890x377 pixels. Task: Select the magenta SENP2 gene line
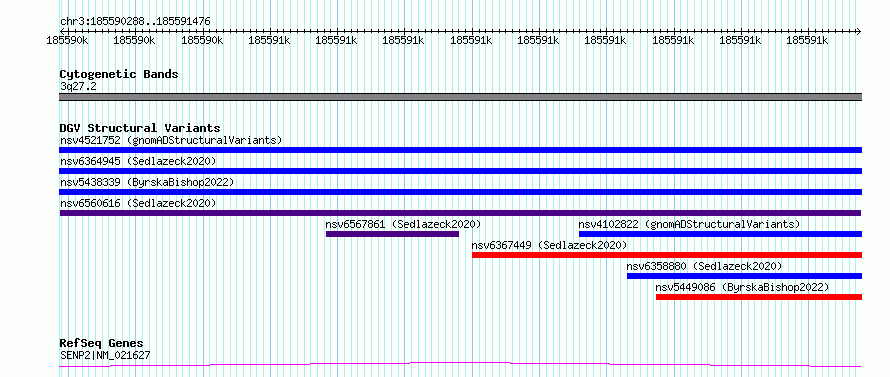pos(460,364)
